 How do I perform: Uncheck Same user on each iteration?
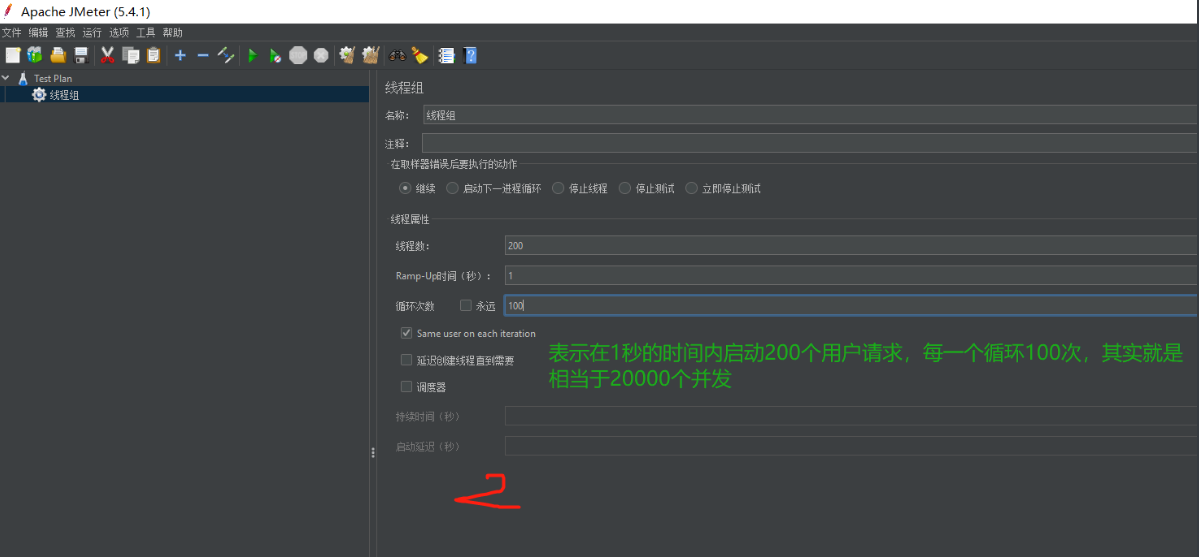[x=407, y=334]
